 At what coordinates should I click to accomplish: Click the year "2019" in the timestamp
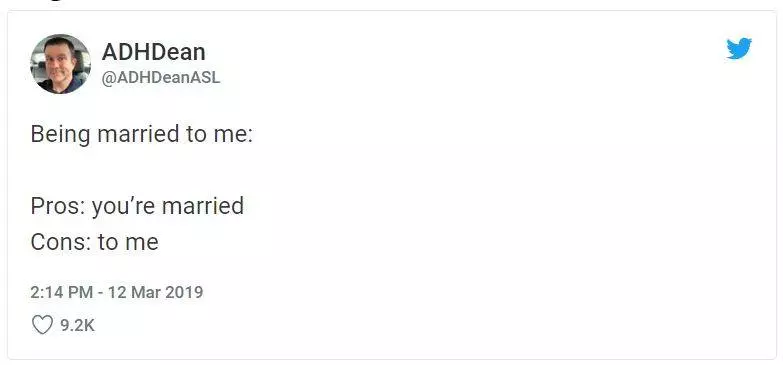184,292
